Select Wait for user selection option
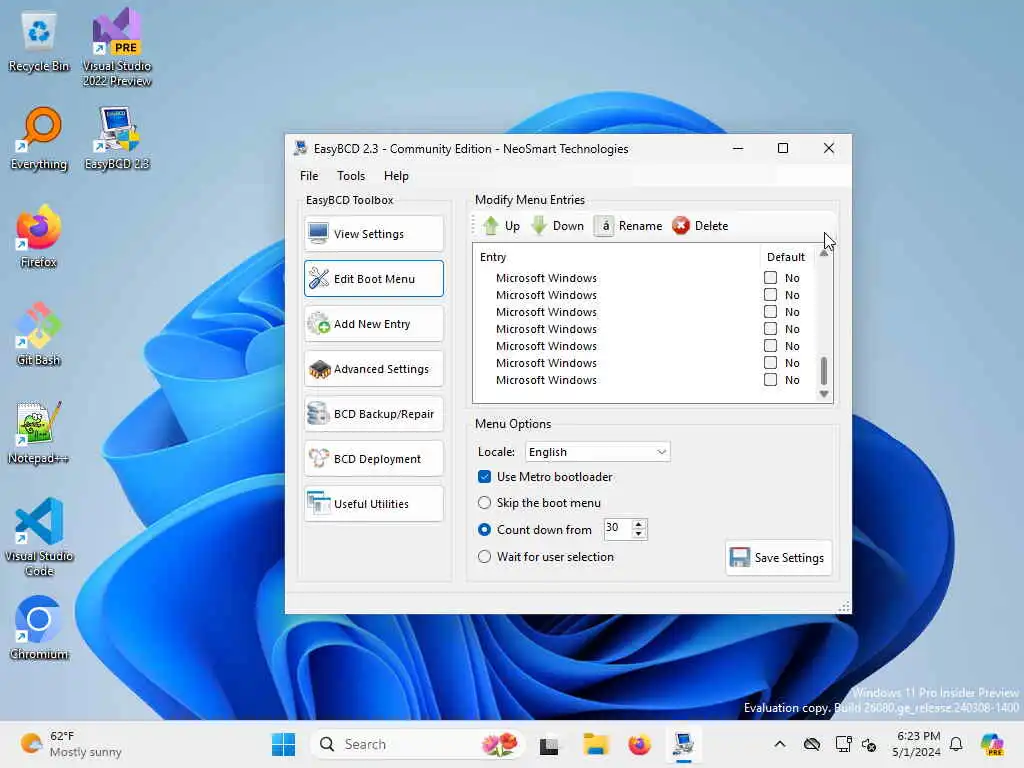 pos(484,557)
